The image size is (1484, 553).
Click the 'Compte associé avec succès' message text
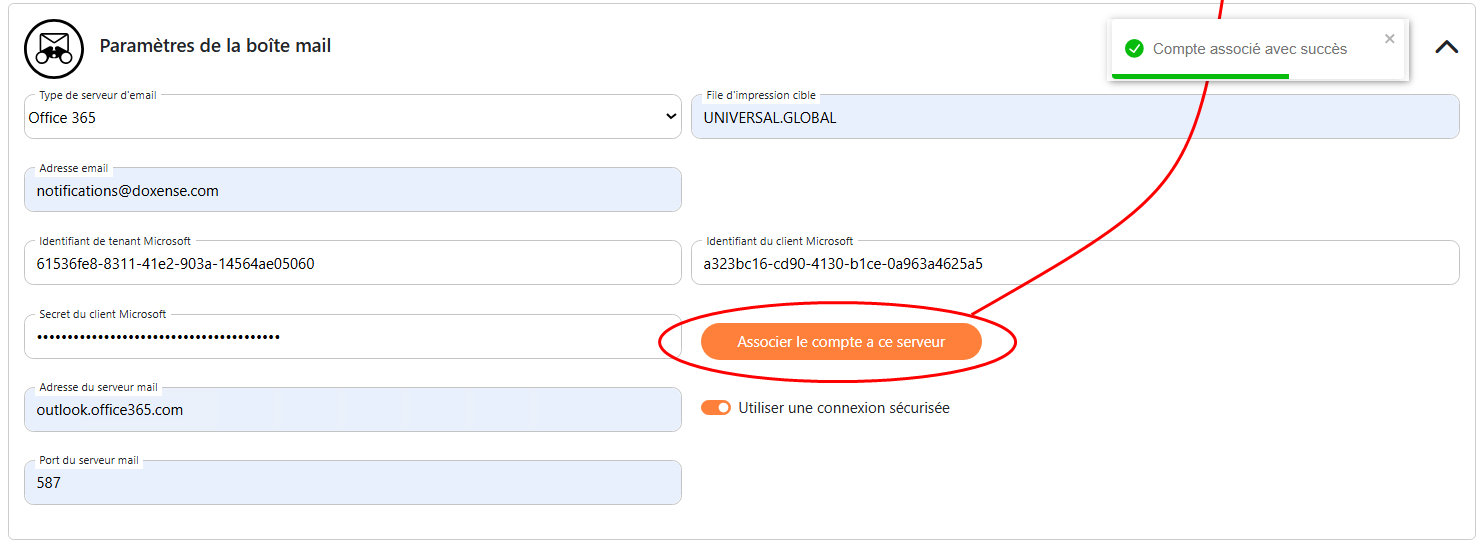coord(1249,49)
